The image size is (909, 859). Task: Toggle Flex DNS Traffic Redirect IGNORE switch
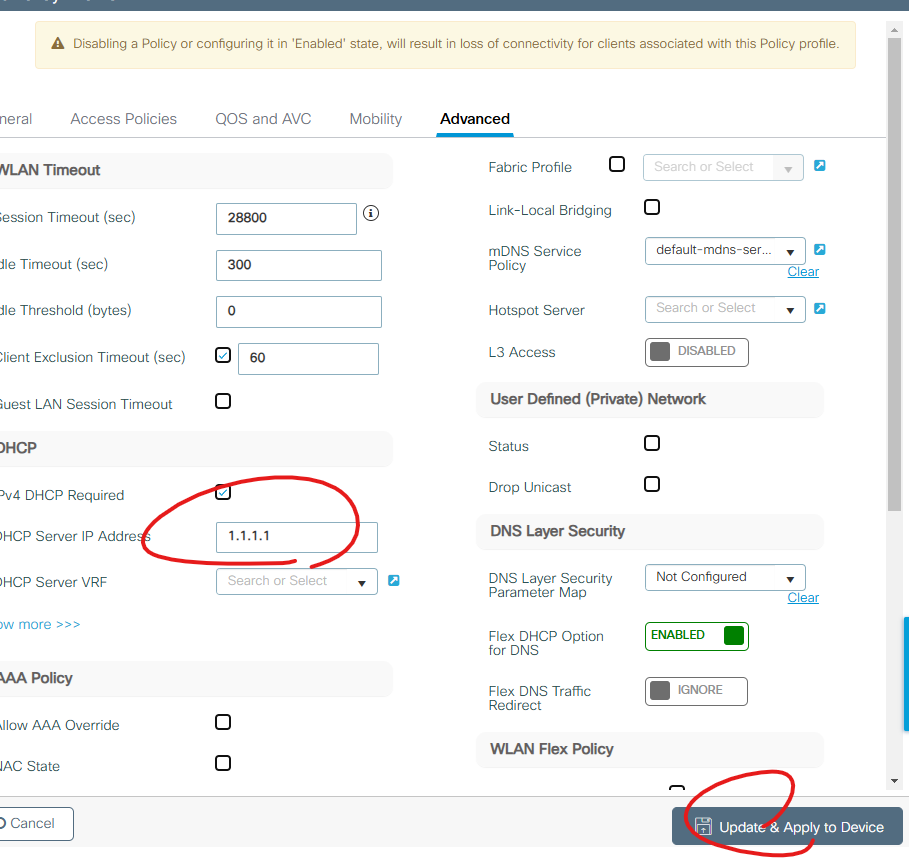click(x=696, y=691)
